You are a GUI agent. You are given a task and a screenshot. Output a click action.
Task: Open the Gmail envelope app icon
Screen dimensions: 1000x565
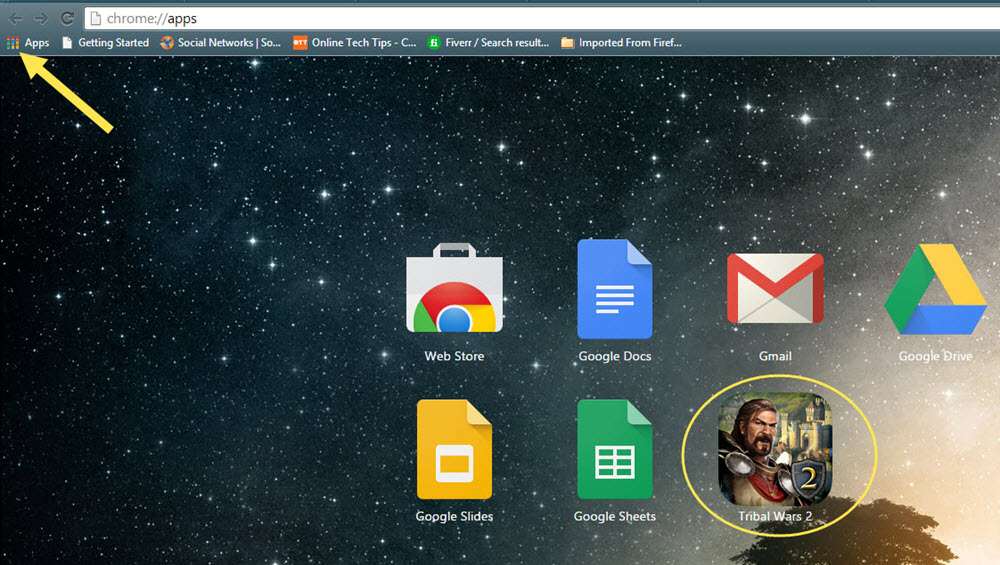775,289
